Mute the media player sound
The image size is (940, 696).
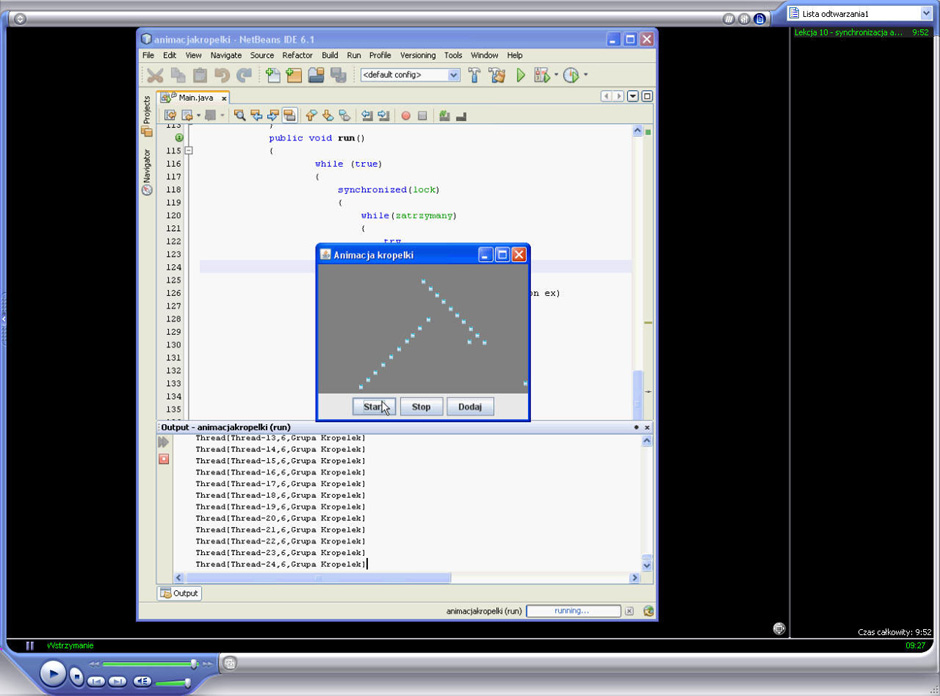pyautogui.click(x=142, y=681)
